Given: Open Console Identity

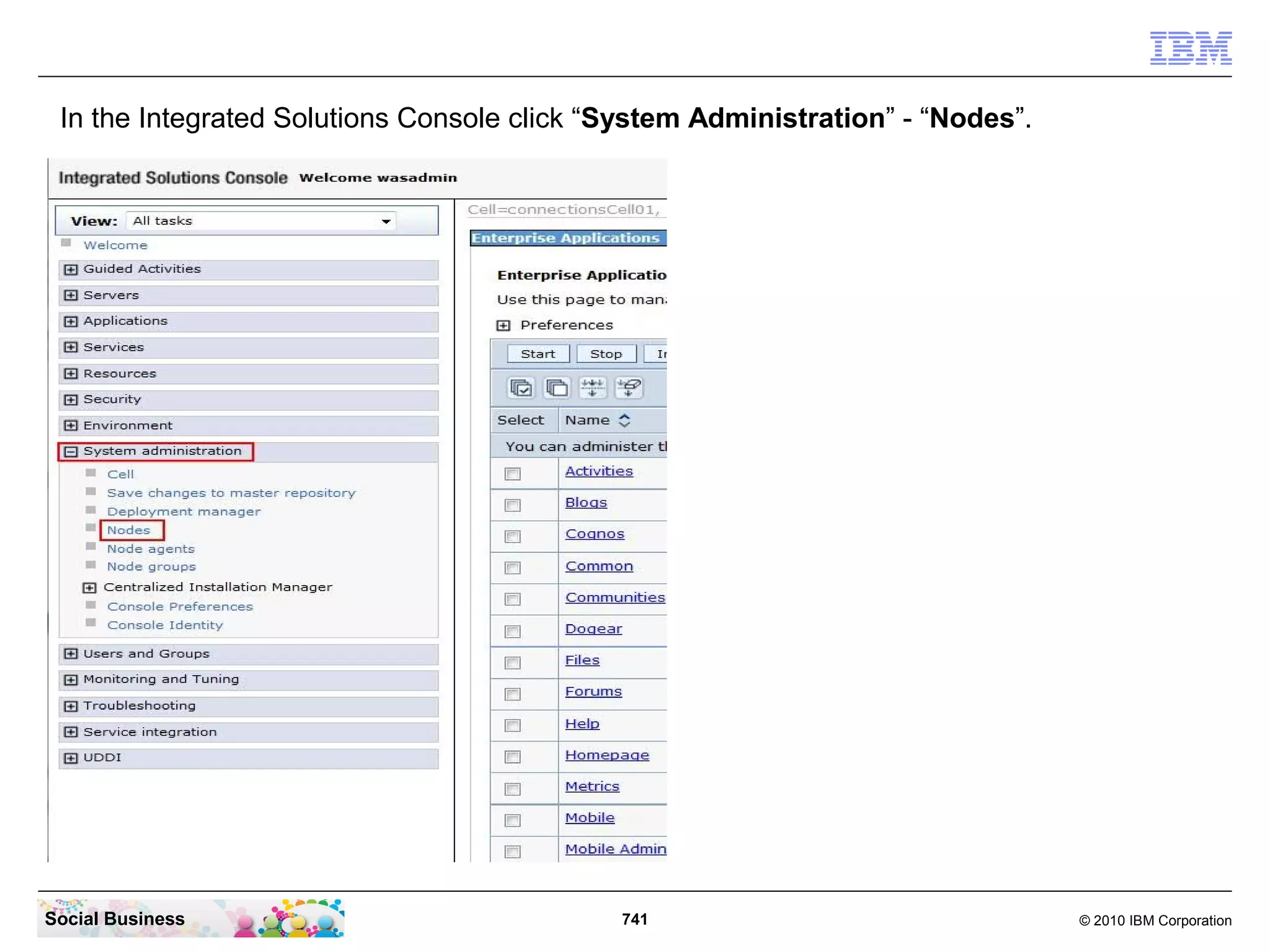Looking at the screenshot, I should click(165, 625).
